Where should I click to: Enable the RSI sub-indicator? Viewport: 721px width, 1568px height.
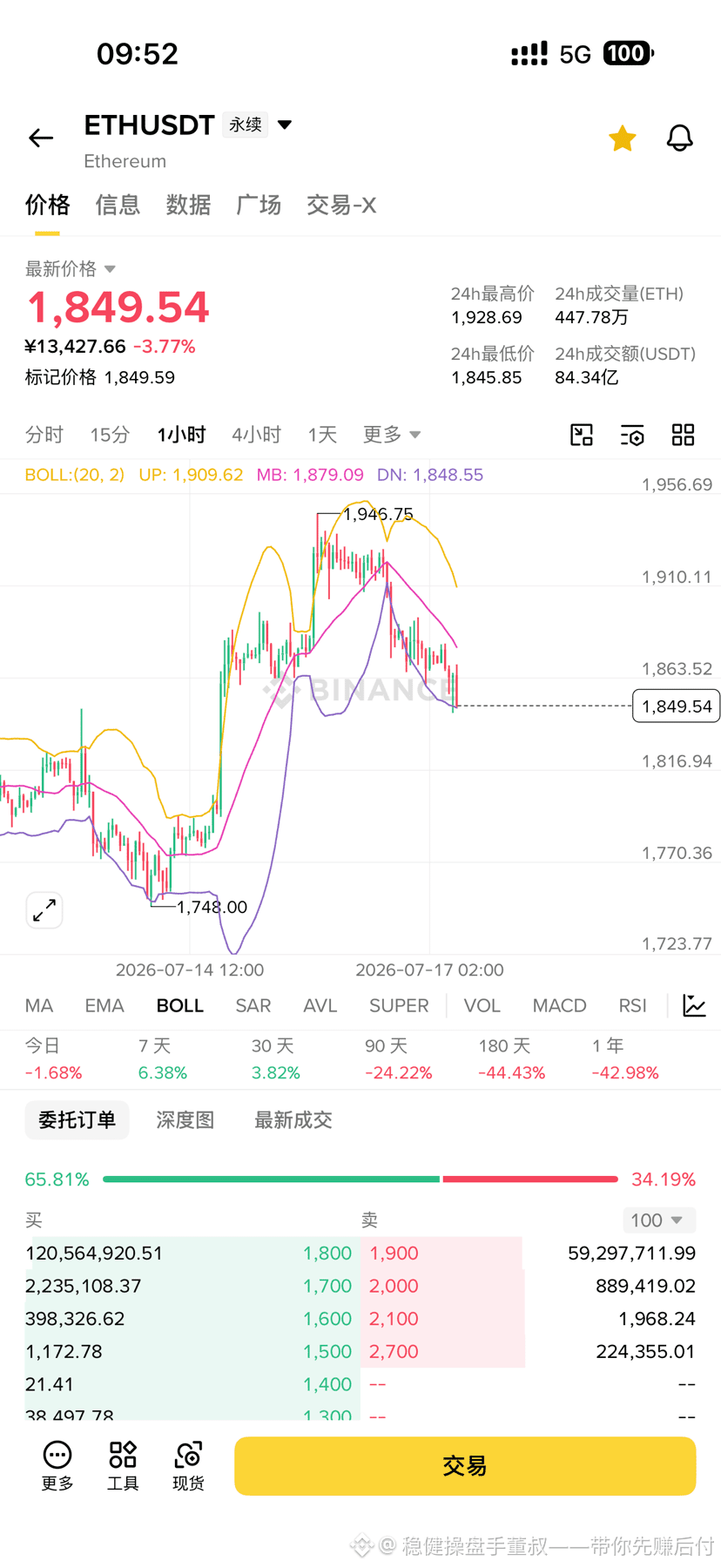pyautogui.click(x=632, y=1005)
